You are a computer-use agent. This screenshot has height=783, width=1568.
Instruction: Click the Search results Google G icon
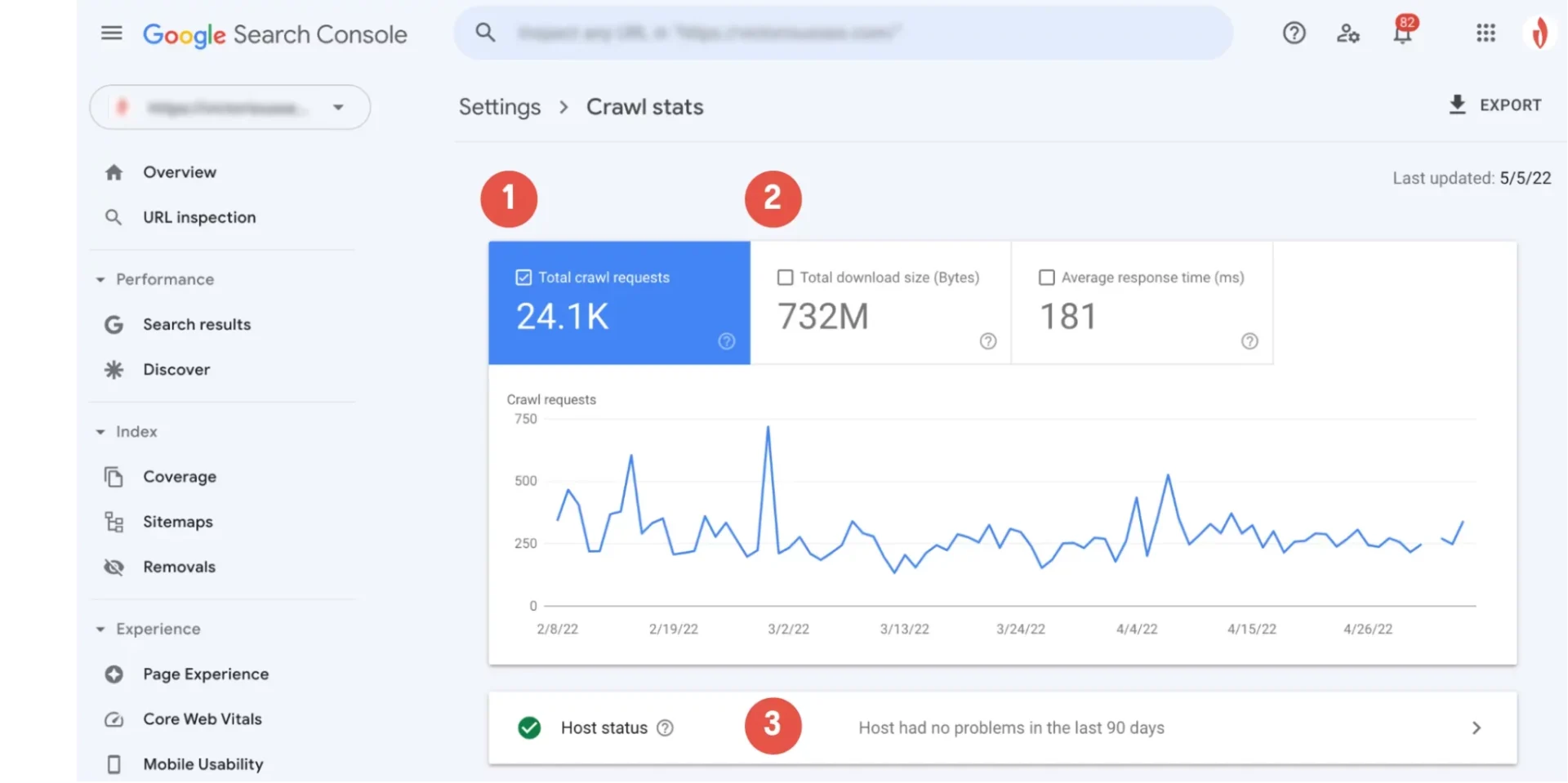point(114,325)
